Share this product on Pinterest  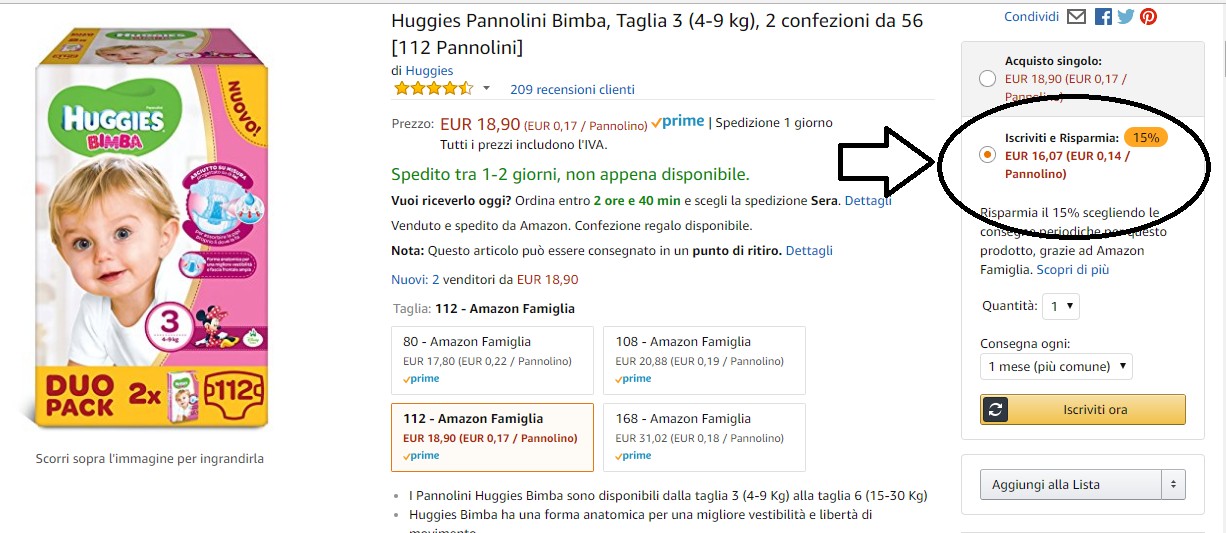(1148, 17)
